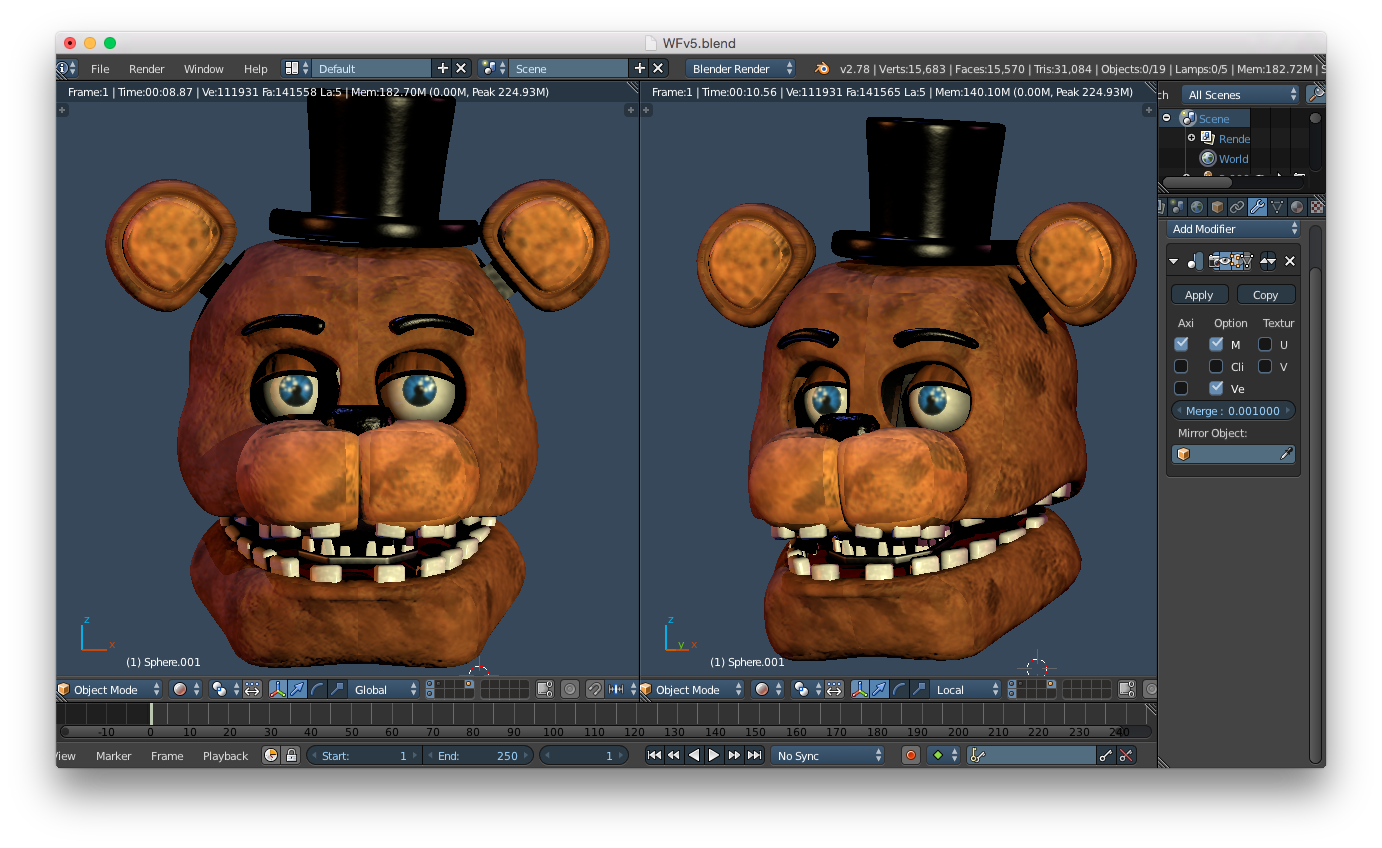This screenshot has width=1382, height=848.
Task: Switch to Scene properties tab icon
Action: (x=1177, y=207)
